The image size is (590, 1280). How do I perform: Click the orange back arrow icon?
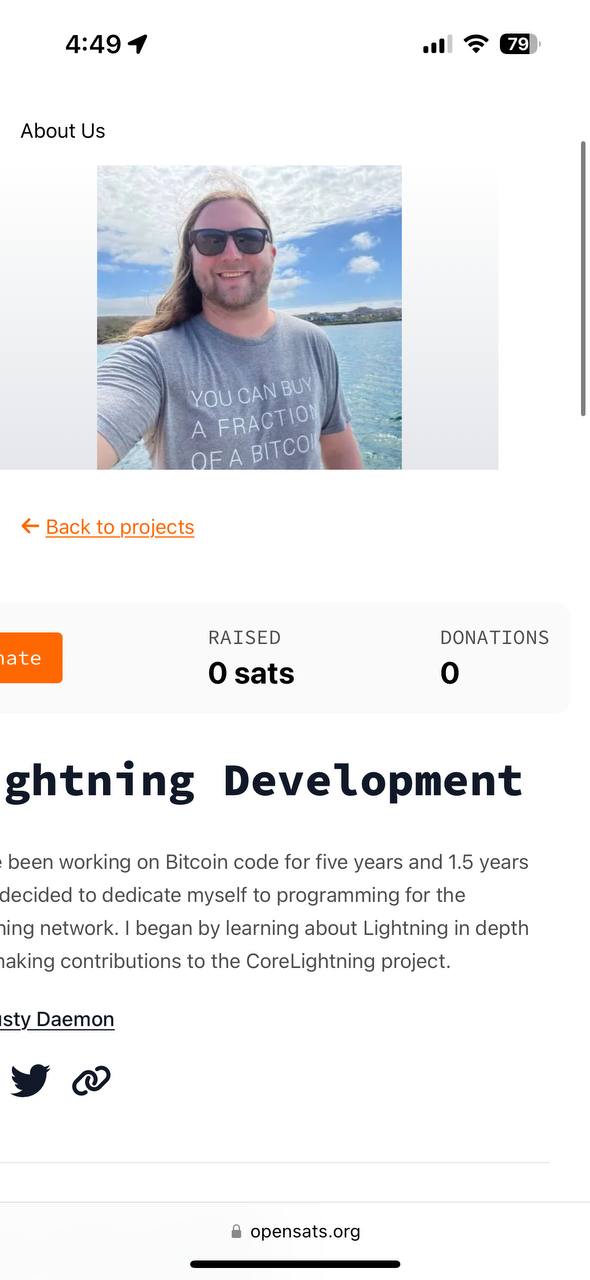tap(29, 526)
